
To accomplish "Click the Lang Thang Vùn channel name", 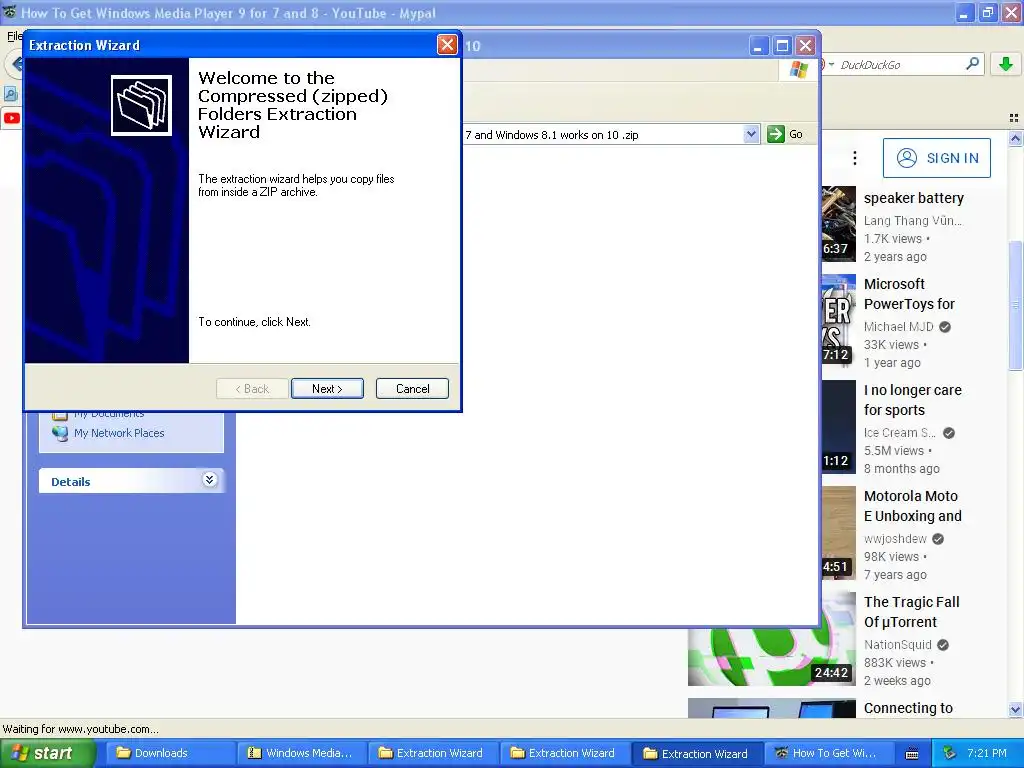I will [912, 221].
